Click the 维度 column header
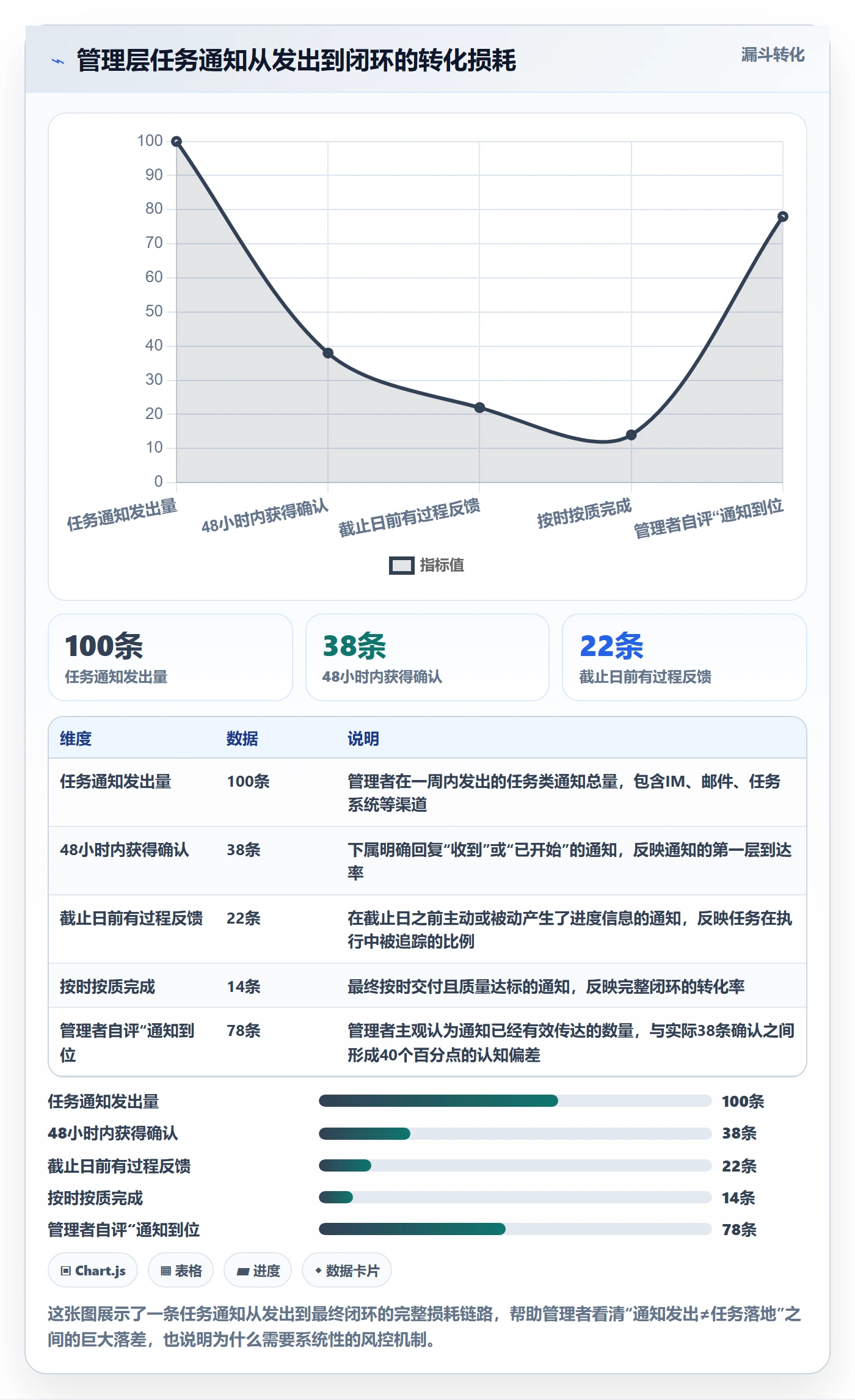This screenshot has width=855, height=1400. click(76, 738)
